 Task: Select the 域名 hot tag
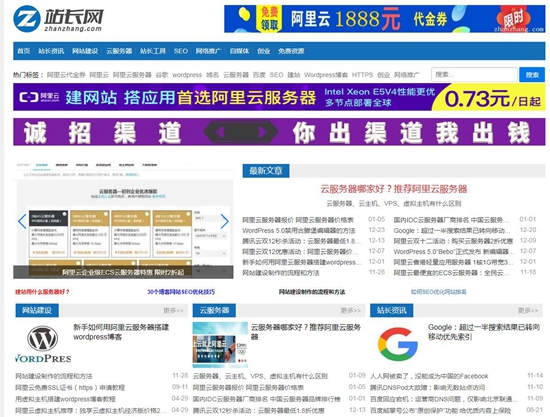[212, 75]
